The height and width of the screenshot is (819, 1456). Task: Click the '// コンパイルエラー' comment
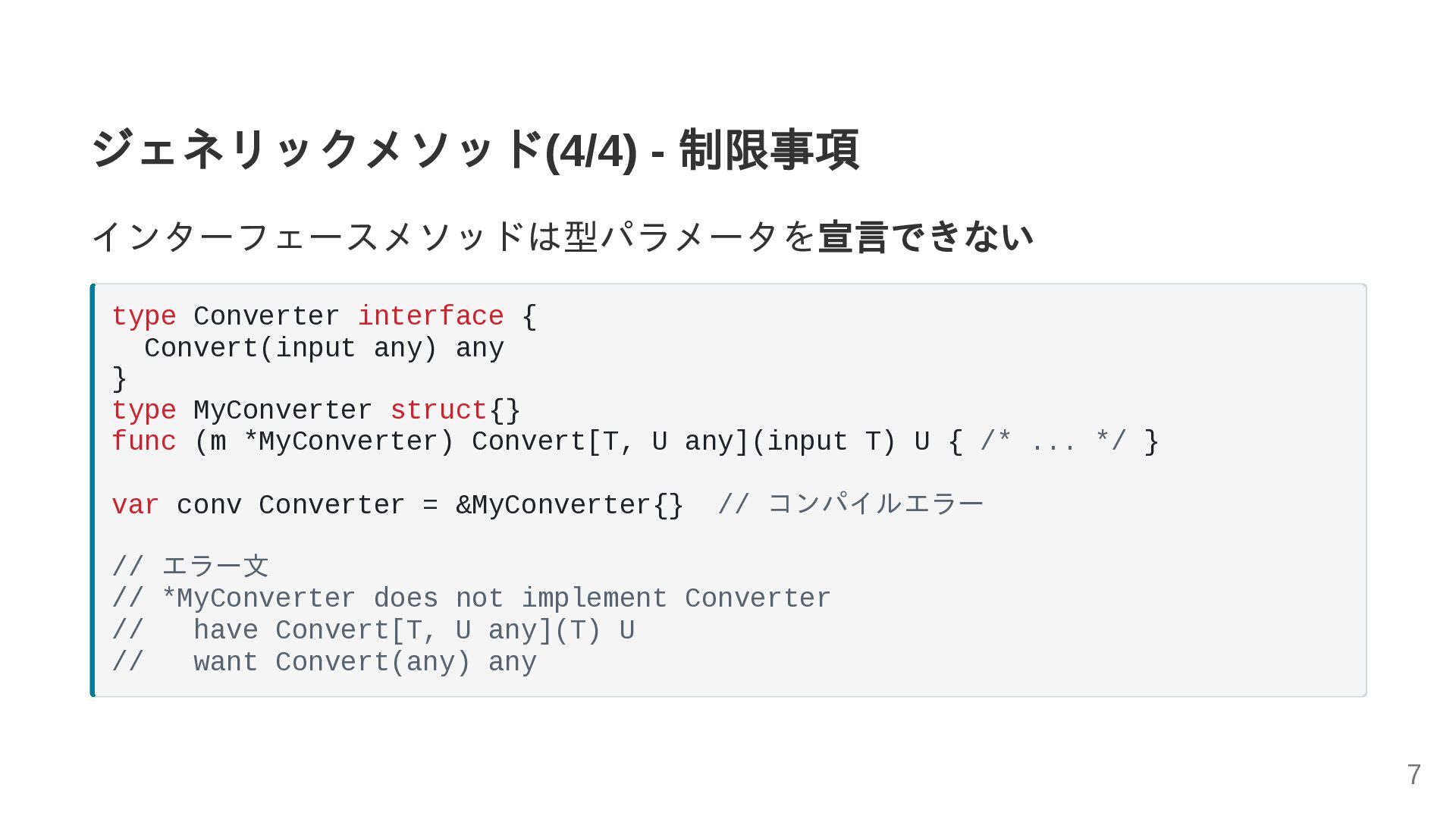pyautogui.click(x=850, y=504)
